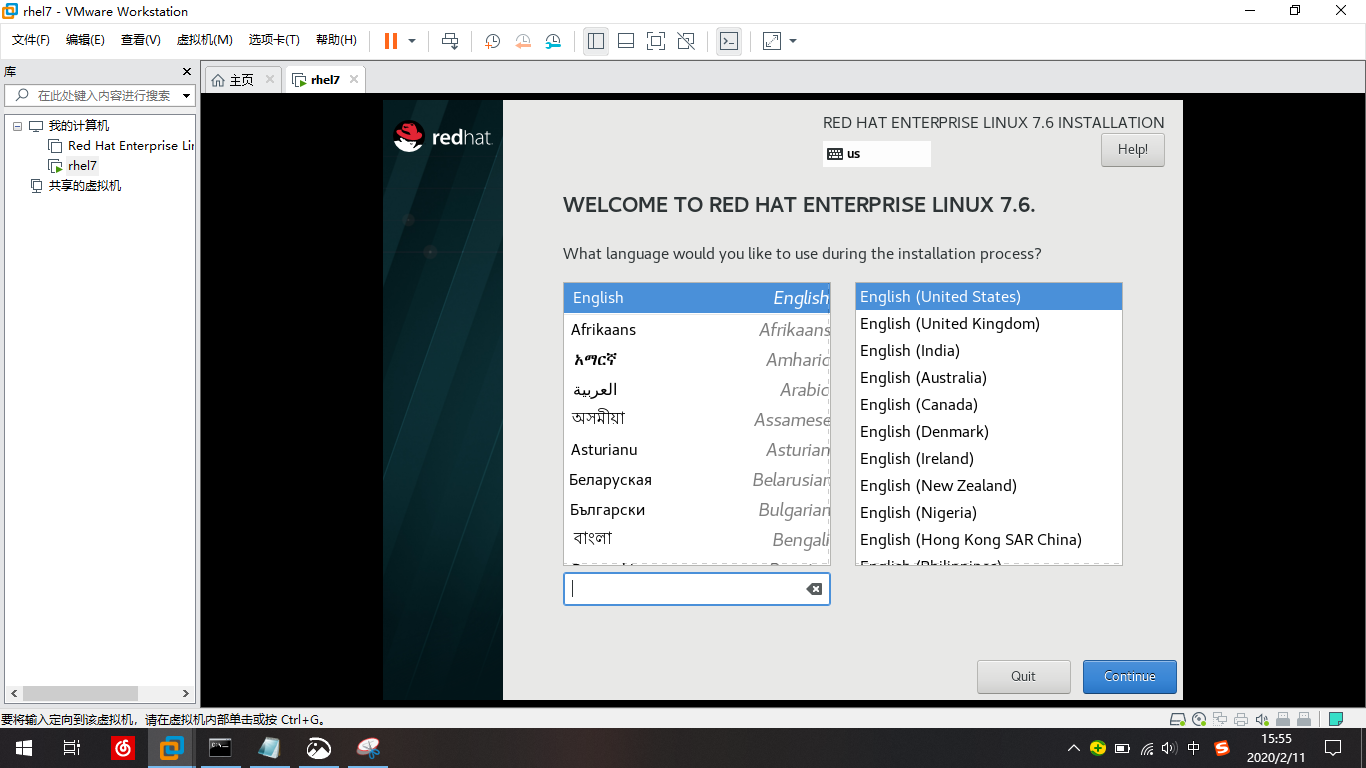Select Belarusian in the language list
This screenshot has width=1366, height=768.
697,479
